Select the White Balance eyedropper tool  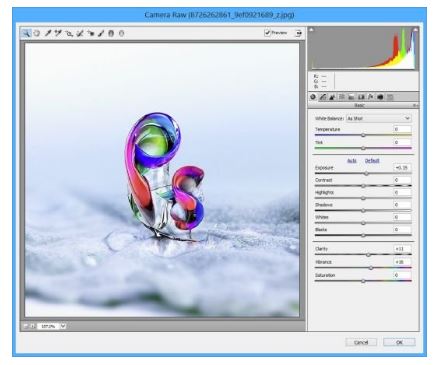coord(48,33)
